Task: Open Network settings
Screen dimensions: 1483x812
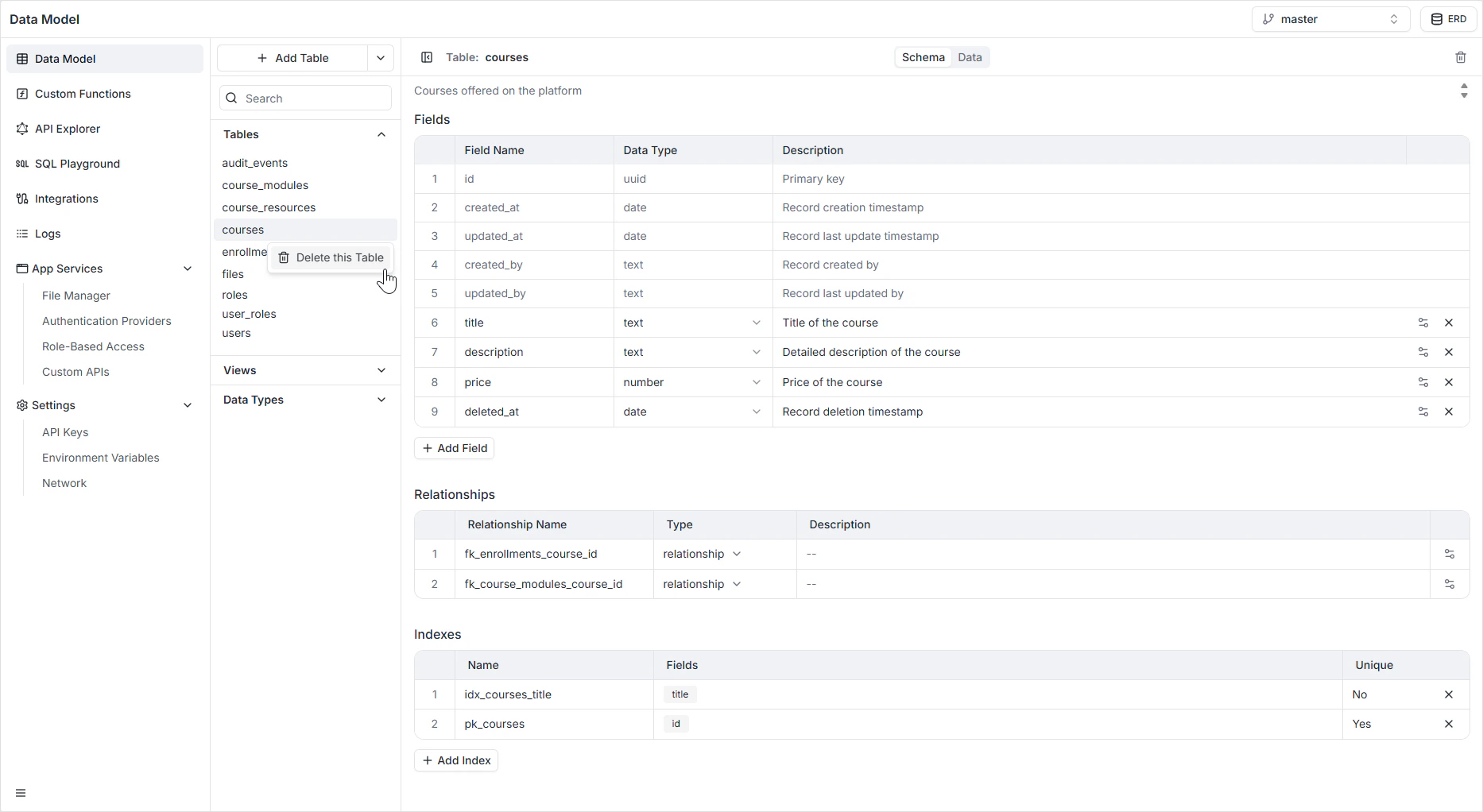Action: point(64,483)
